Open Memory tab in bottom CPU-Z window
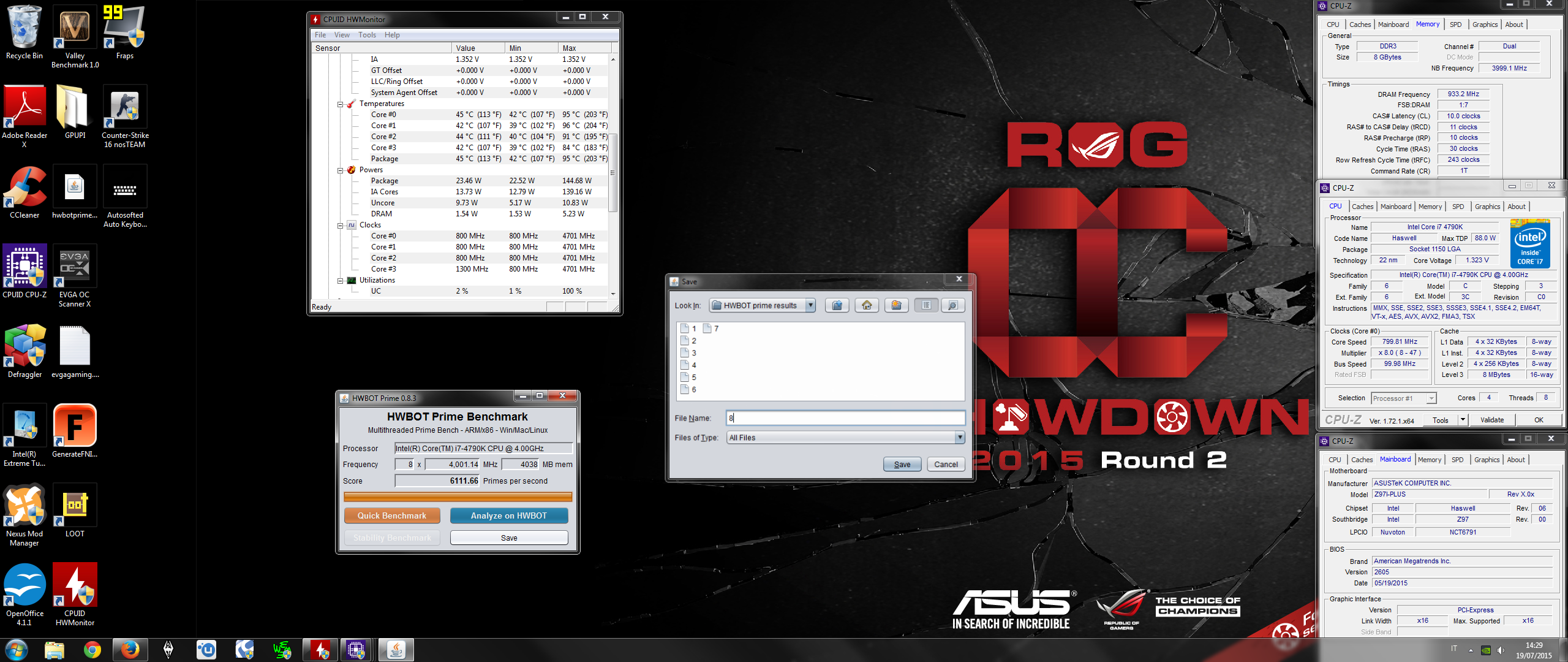 click(1429, 460)
